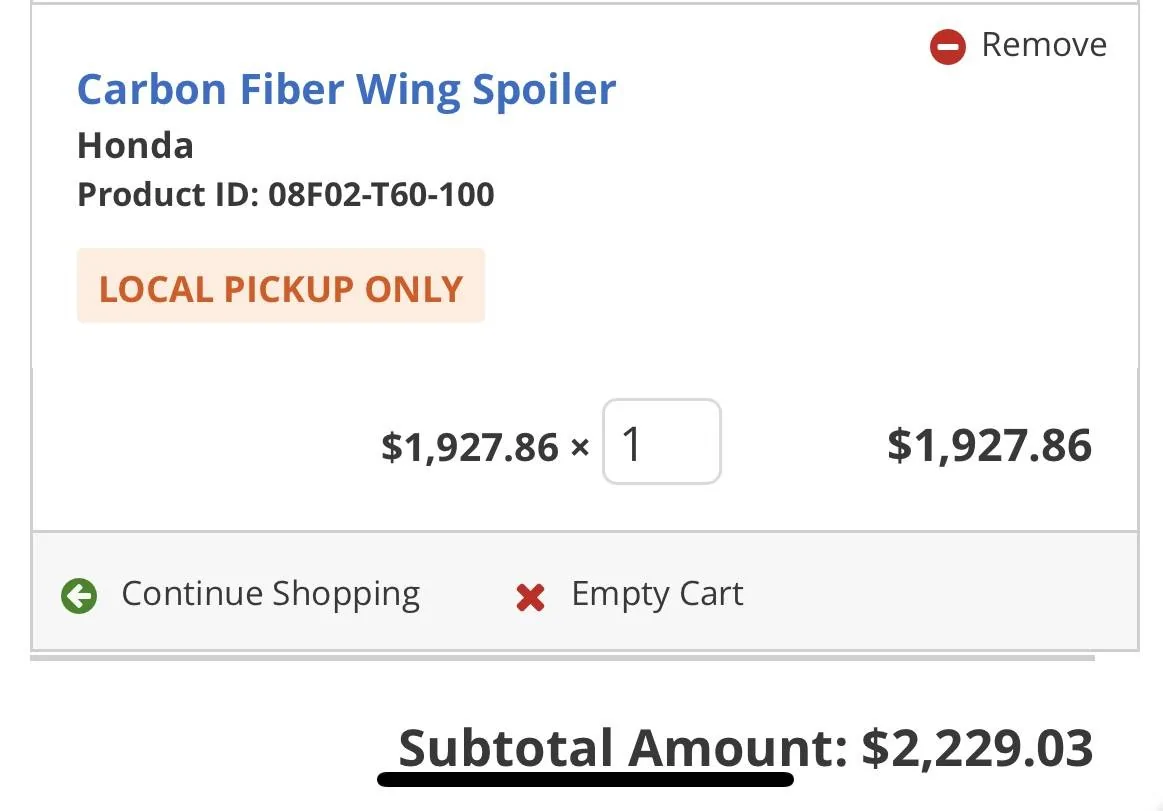Select the part number 08F02-T60-100

point(381,194)
